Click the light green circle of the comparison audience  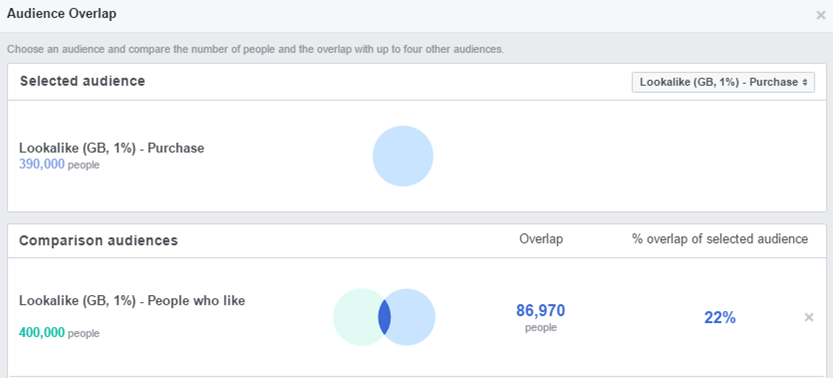[x=356, y=317]
